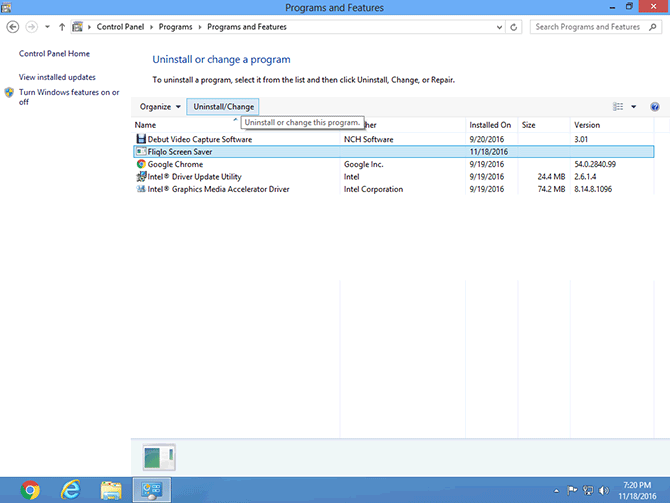
Task: Open the Organize menu
Action: 160,106
